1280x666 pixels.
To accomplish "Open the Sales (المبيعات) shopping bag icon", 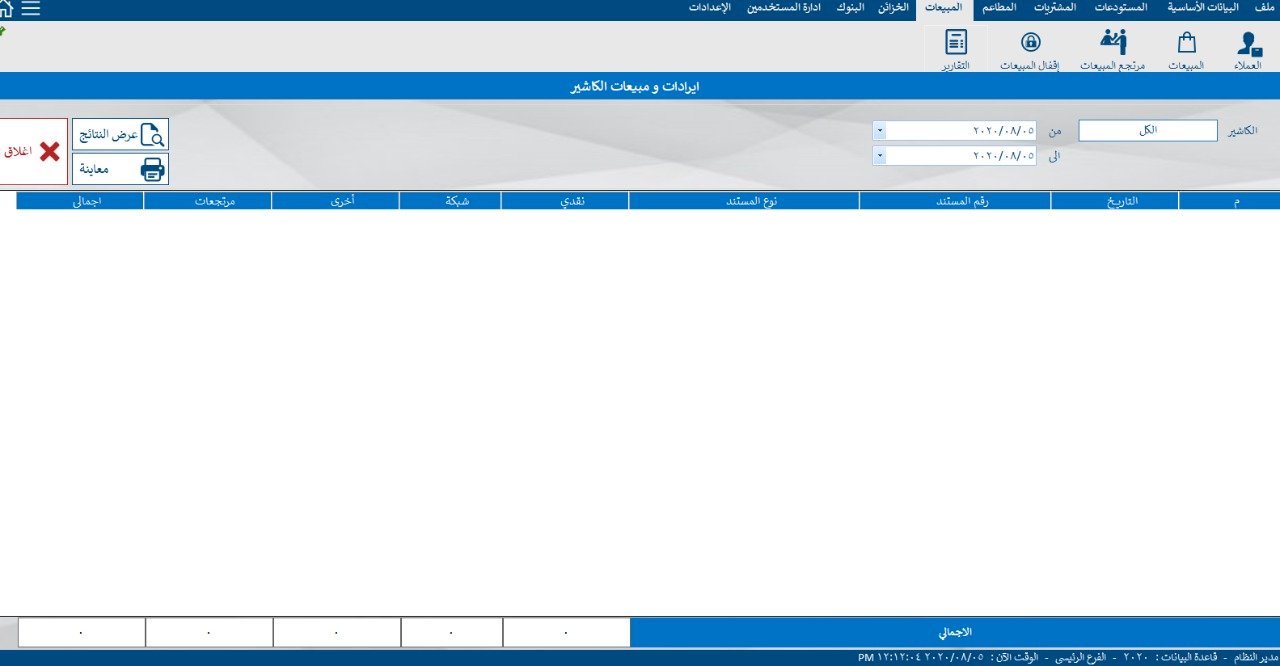I will tap(1186, 50).
